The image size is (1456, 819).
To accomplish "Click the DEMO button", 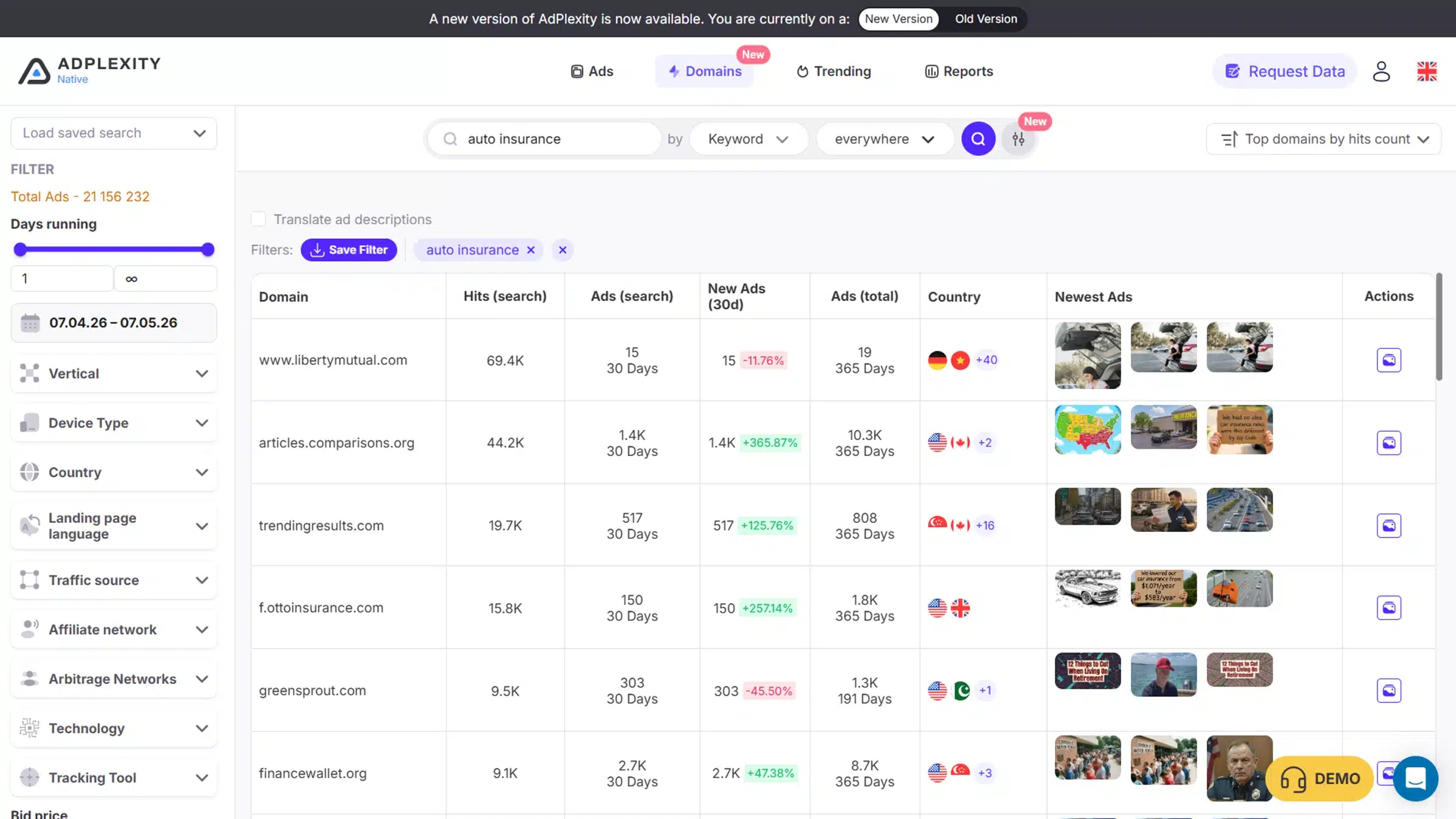I will pos(1320,778).
